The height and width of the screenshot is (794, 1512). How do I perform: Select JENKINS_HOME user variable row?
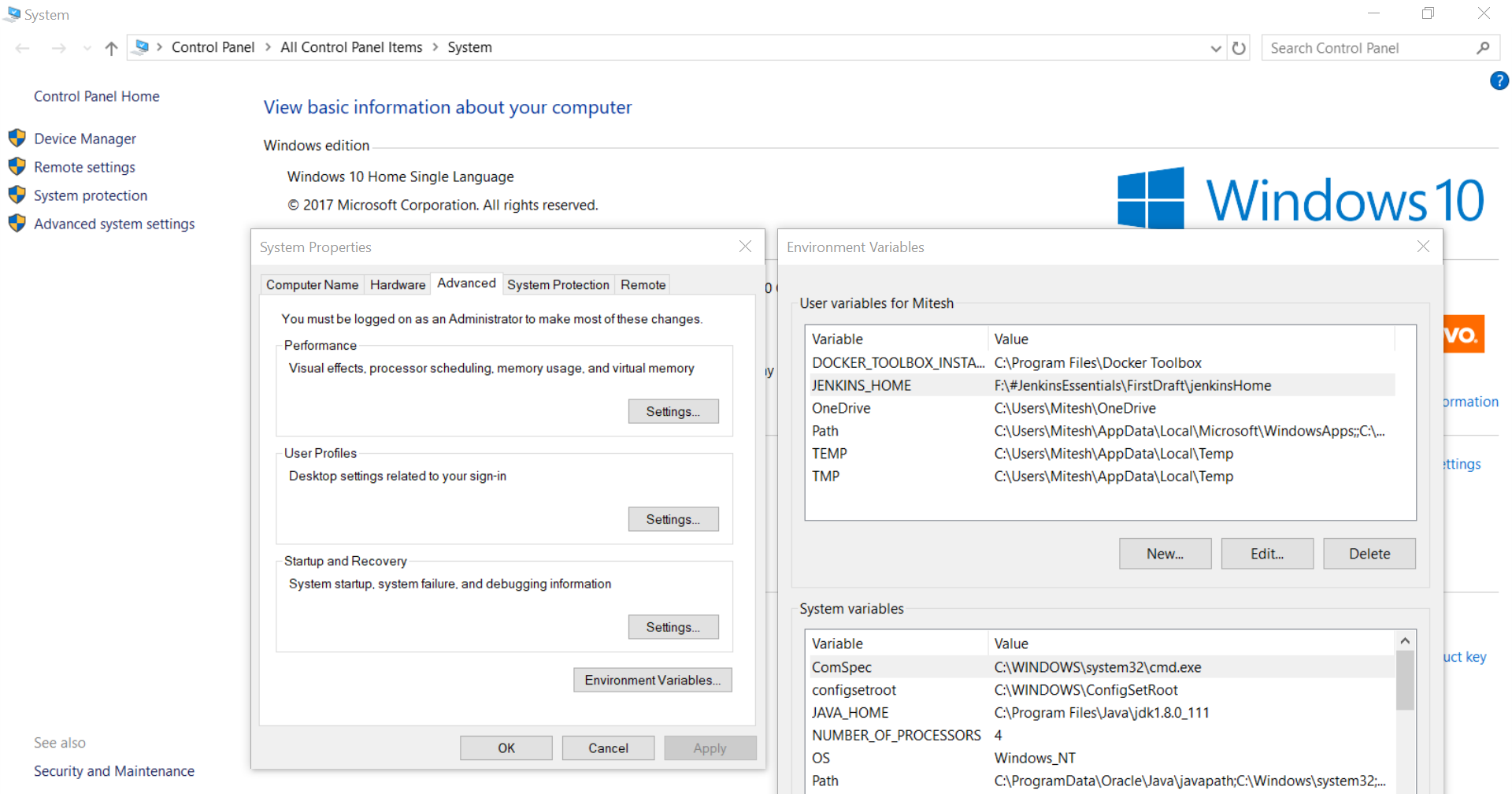click(1102, 385)
